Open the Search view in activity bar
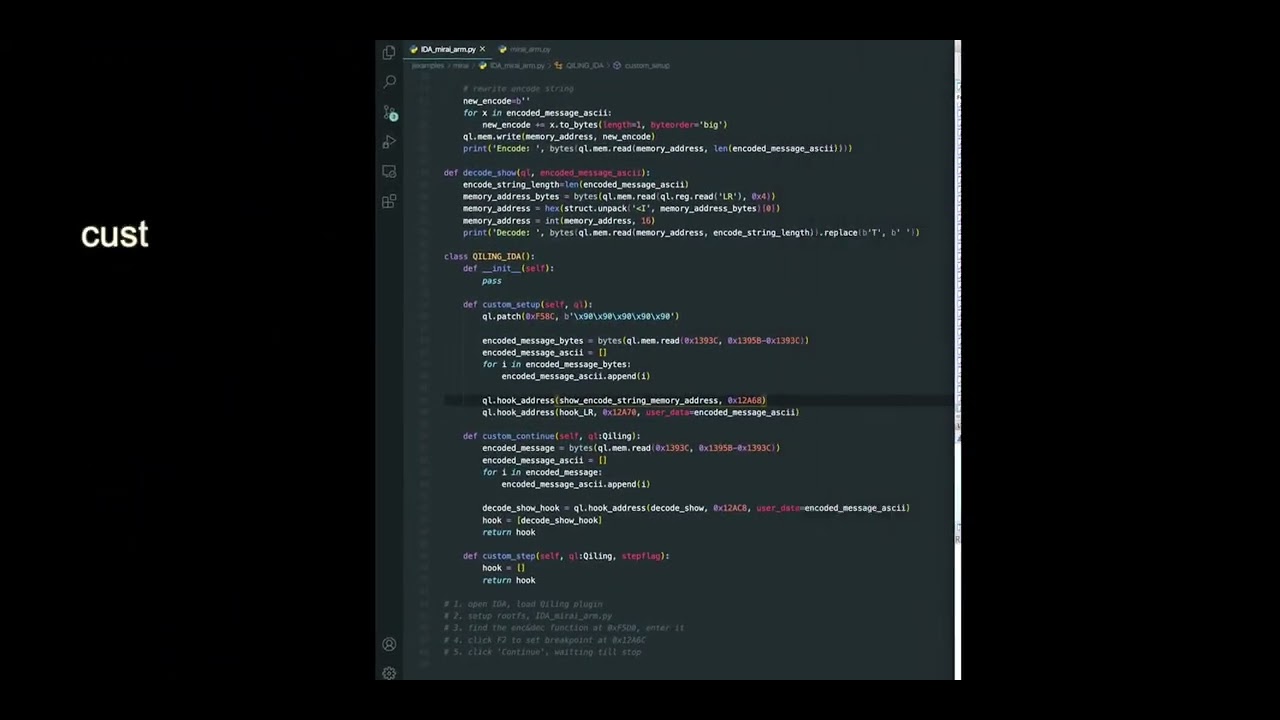 (389, 82)
